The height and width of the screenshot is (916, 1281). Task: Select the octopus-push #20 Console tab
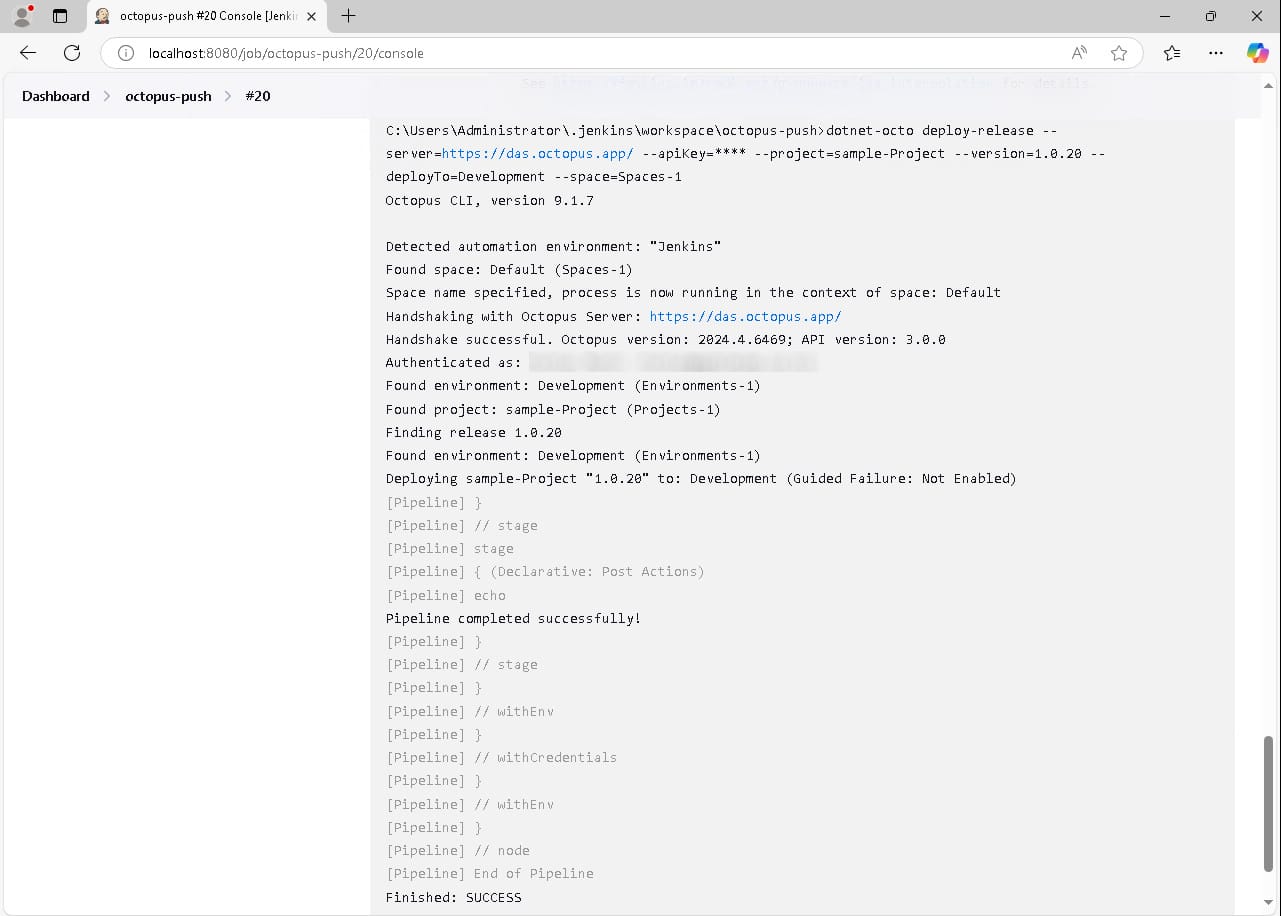click(x=205, y=16)
